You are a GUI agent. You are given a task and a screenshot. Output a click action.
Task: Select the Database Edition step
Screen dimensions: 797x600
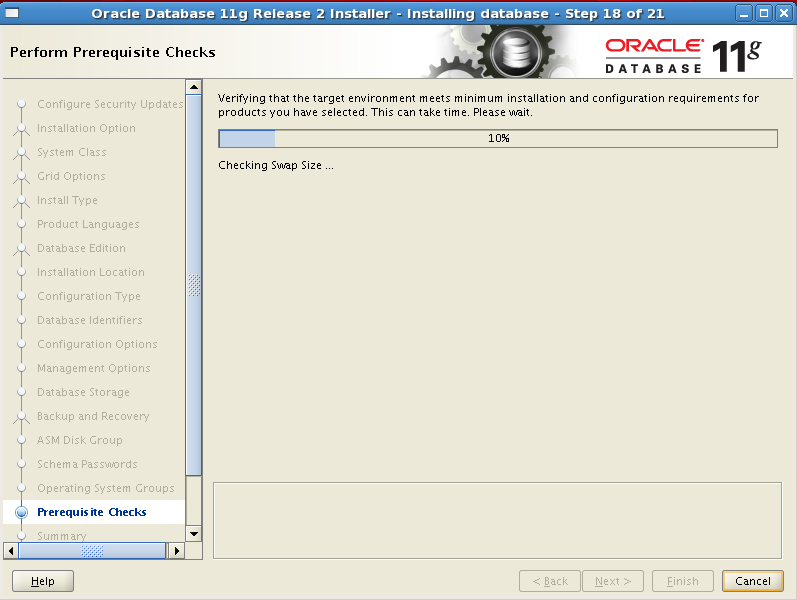(x=81, y=248)
